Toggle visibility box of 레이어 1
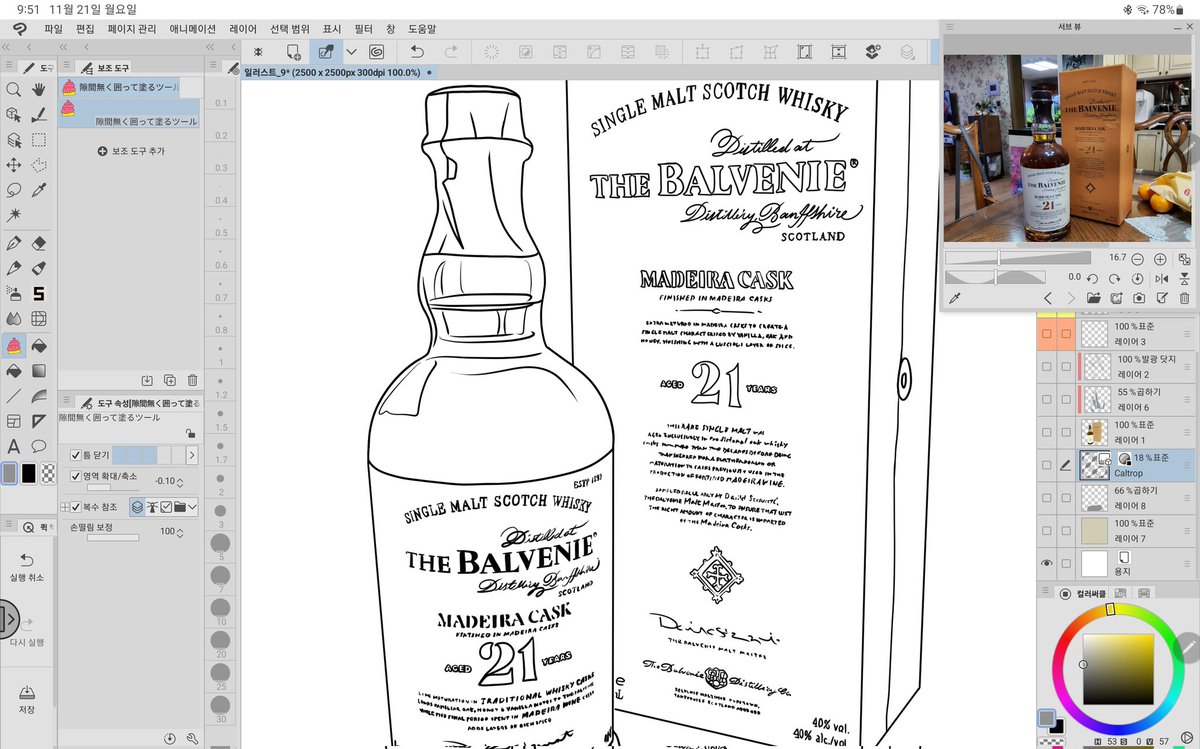The height and width of the screenshot is (749, 1200). click(x=1047, y=432)
